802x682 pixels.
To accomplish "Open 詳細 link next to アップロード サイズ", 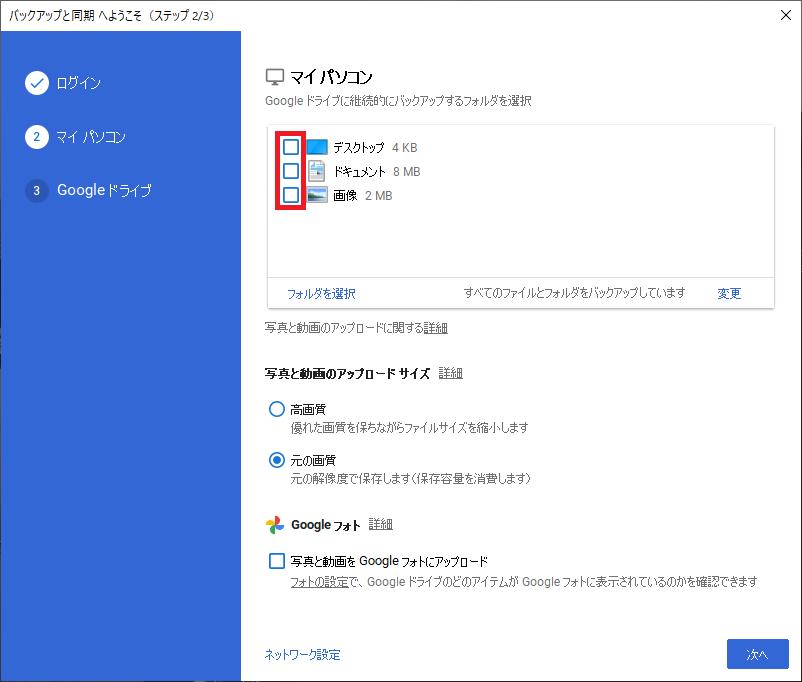I will click(451, 373).
